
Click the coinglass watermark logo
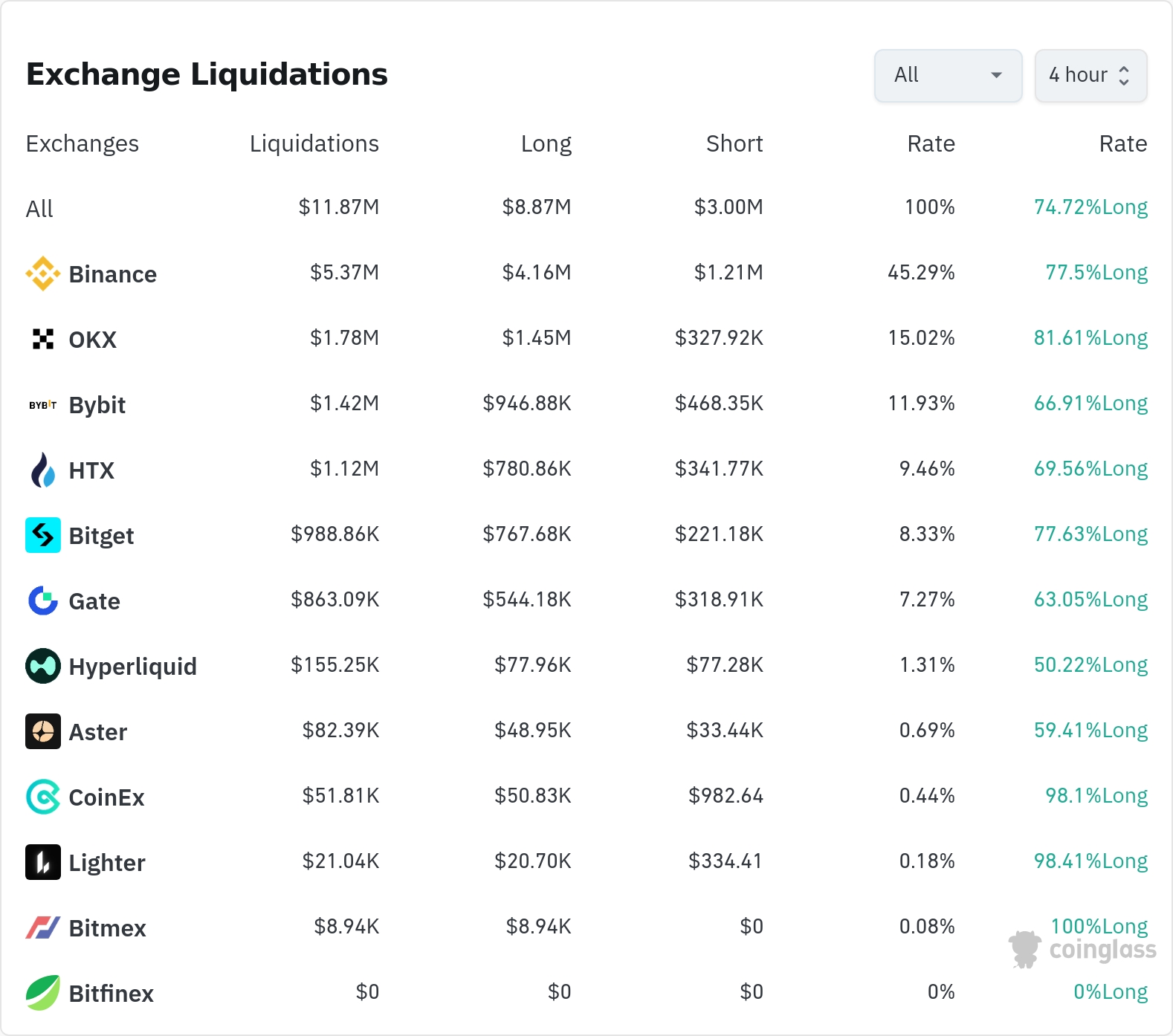point(1082,949)
